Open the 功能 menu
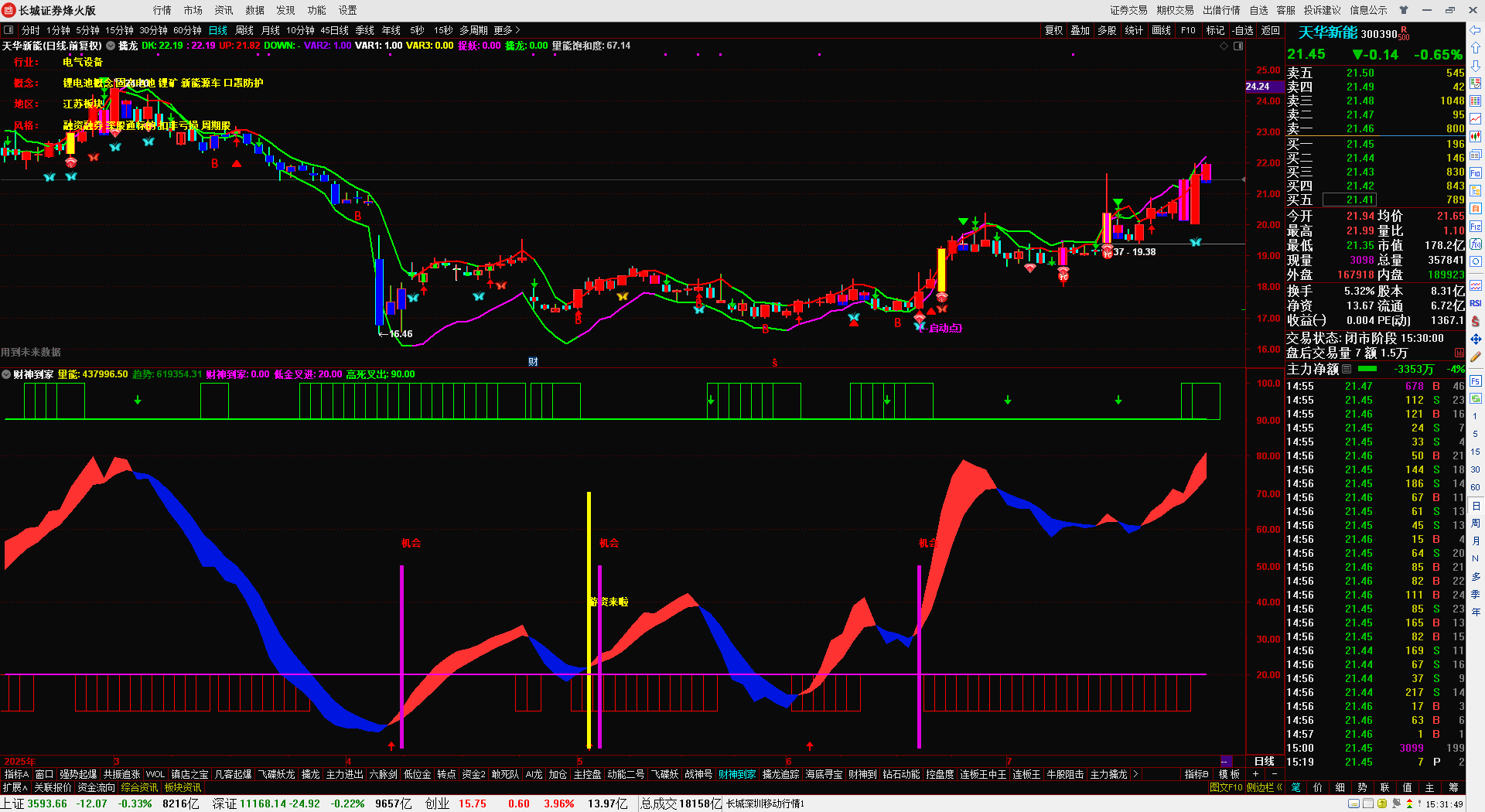Screen dimensions: 1485x812 (x=317, y=10)
